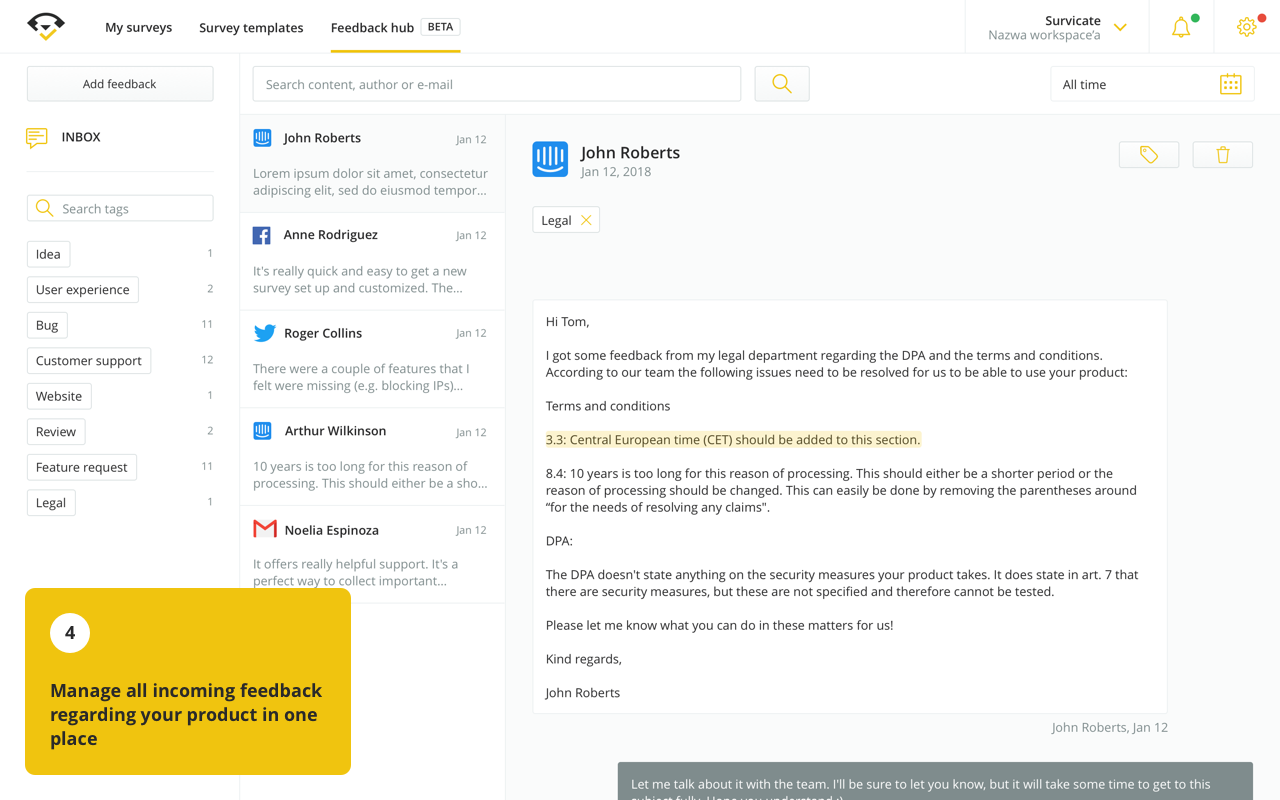The width and height of the screenshot is (1280, 800).
Task: Open Roger Collins feedback item
Action: [372, 359]
